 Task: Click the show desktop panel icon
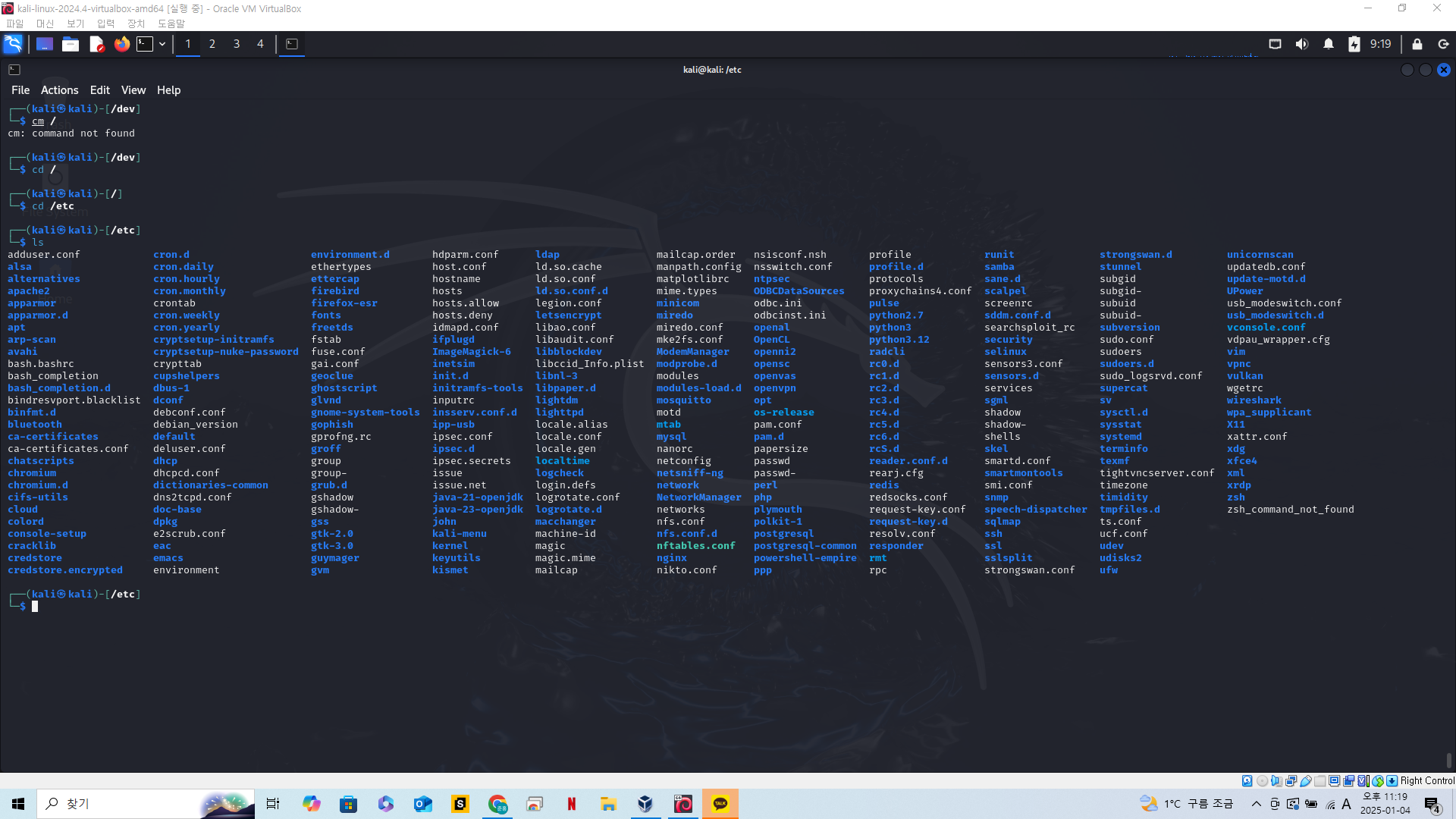pyautogui.click(x=45, y=44)
